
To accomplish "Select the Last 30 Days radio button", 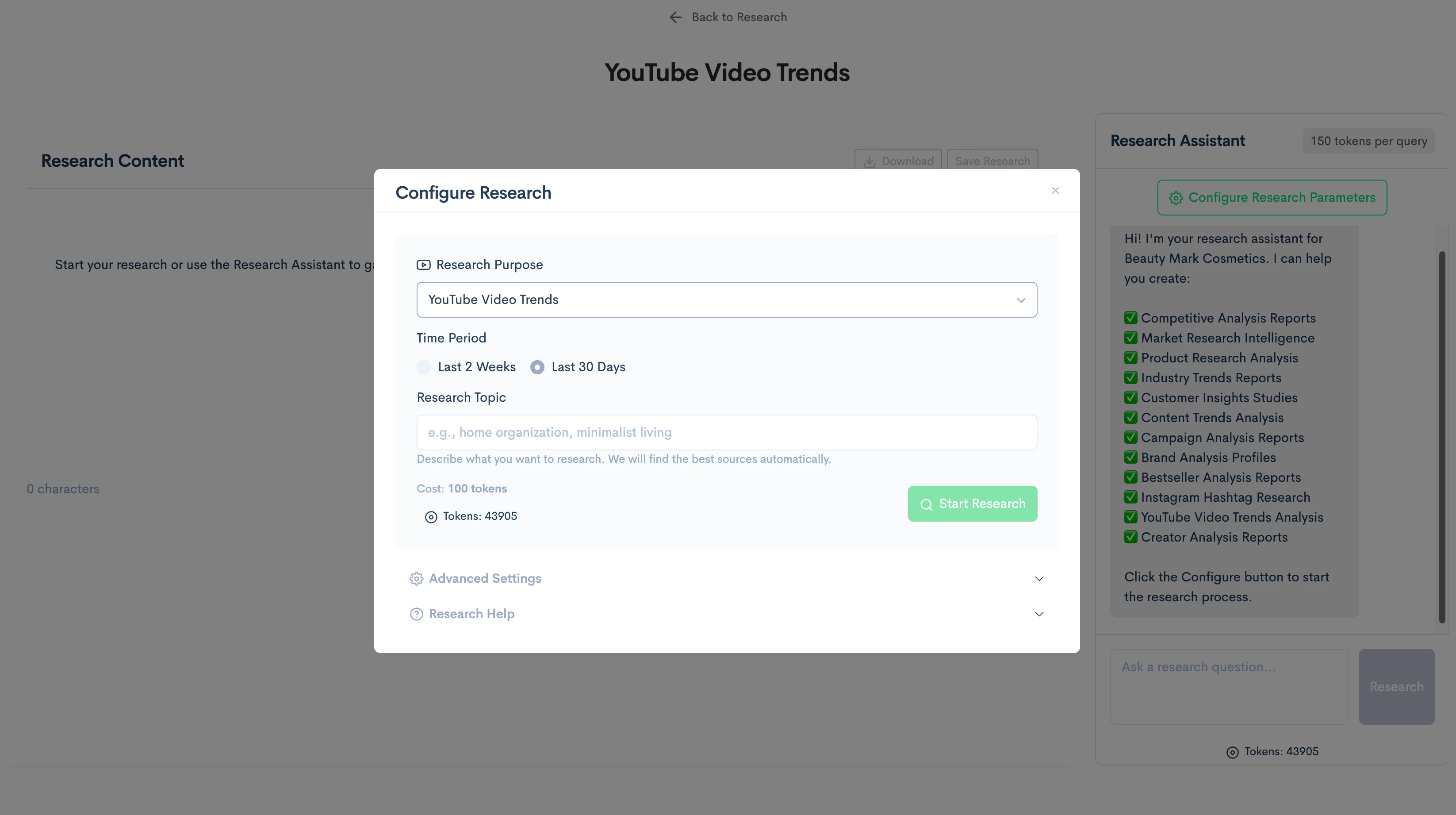I will (x=537, y=367).
